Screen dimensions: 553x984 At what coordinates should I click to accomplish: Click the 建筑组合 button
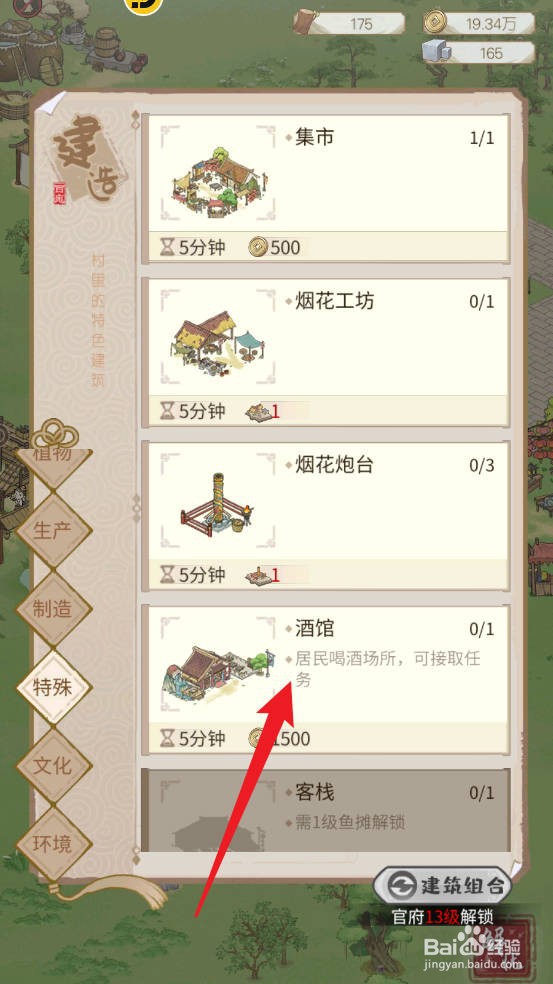442,886
